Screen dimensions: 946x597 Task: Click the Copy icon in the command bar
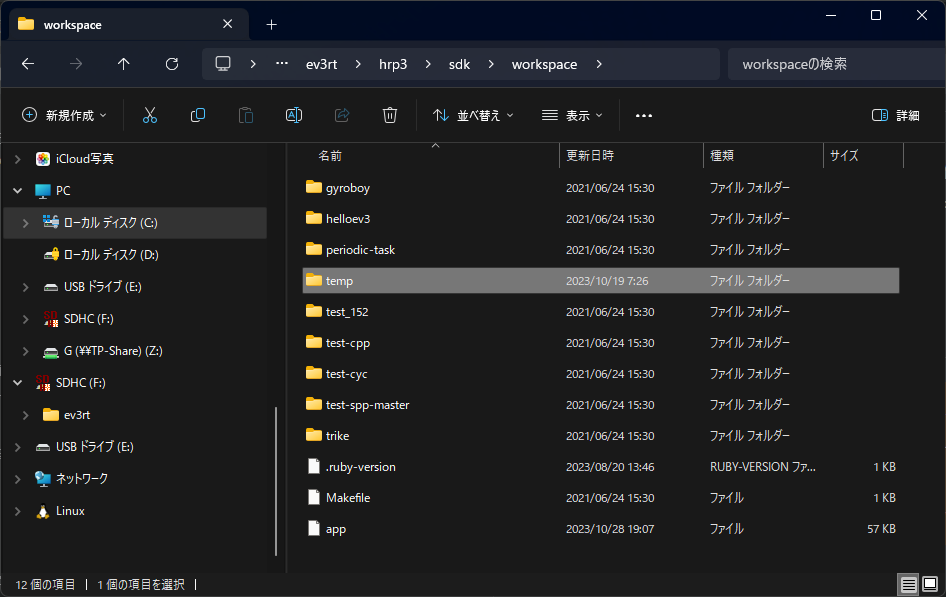[198, 114]
